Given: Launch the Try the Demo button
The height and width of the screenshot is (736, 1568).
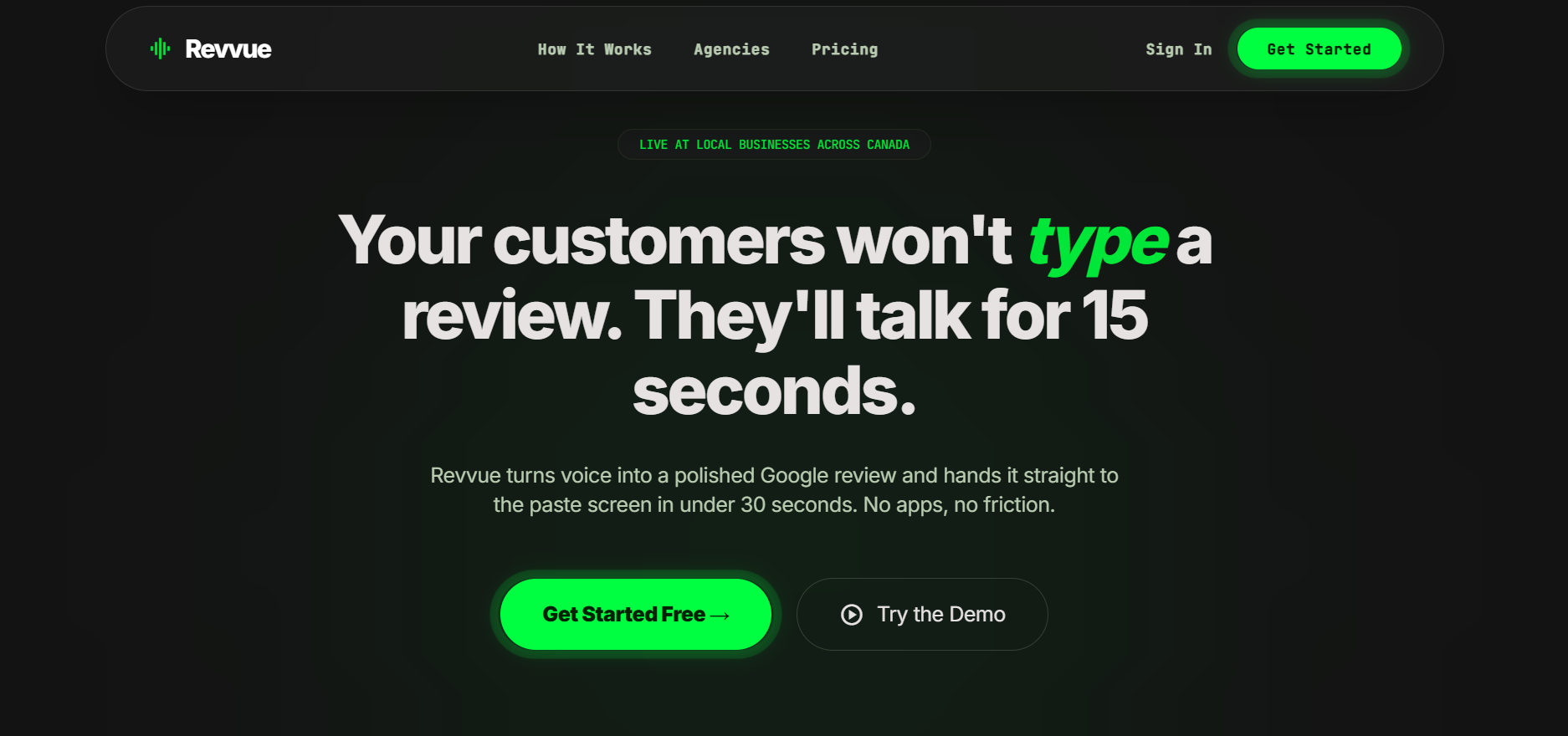Looking at the screenshot, I should point(922,614).
